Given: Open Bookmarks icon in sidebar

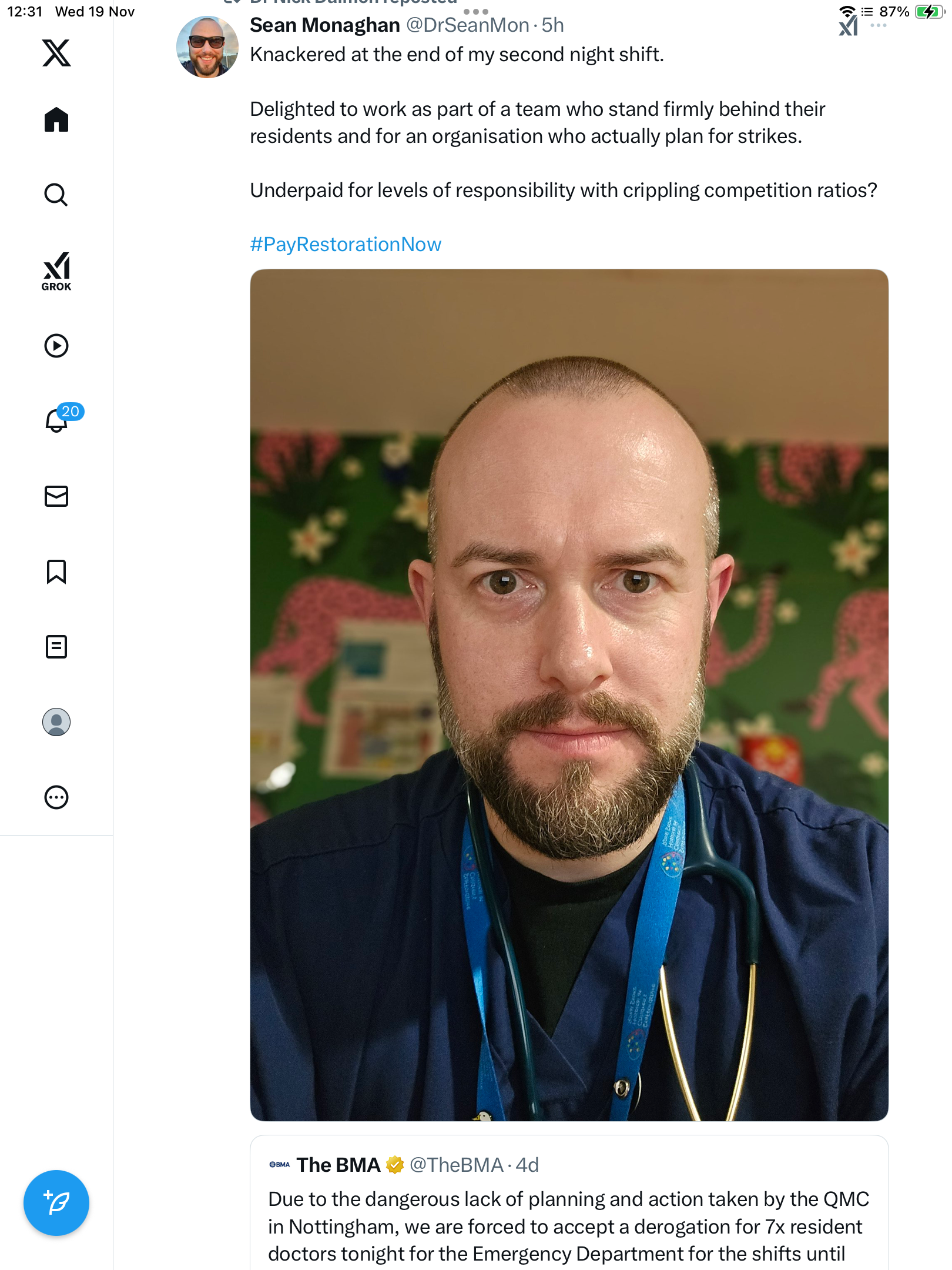Looking at the screenshot, I should pos(56,571).
